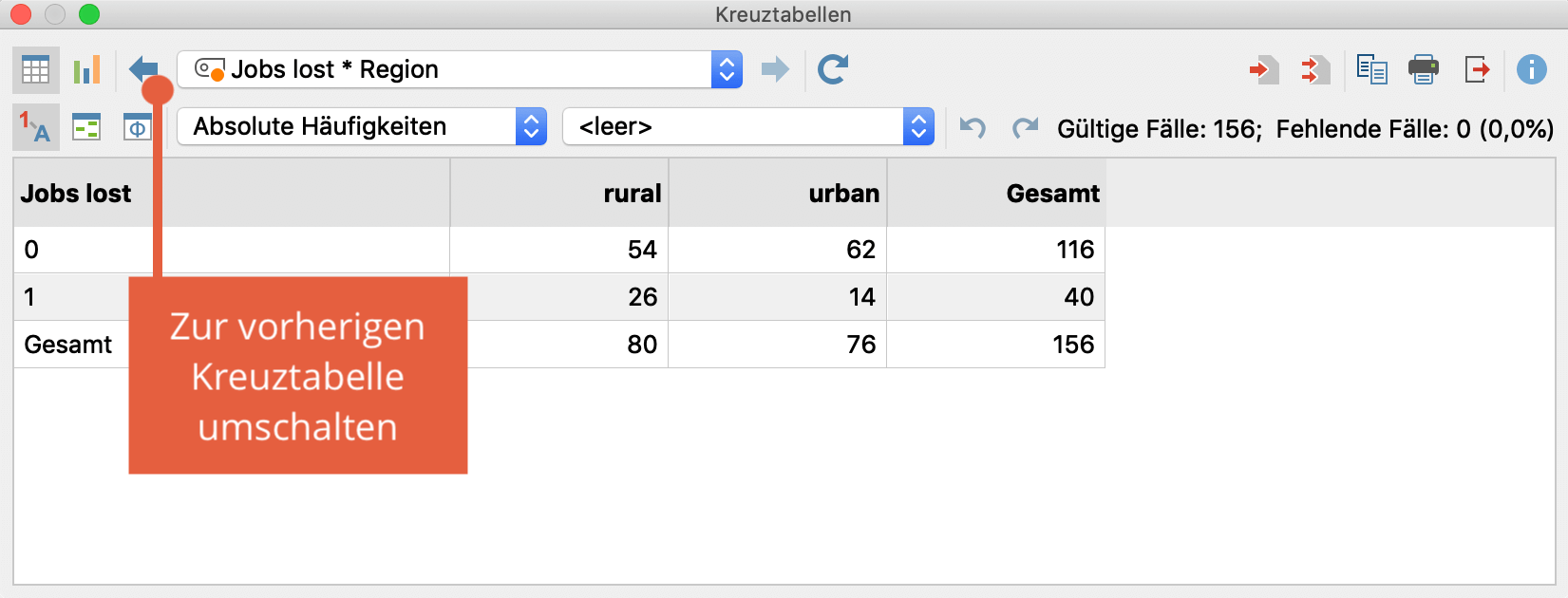Go back to the previous crosstab
Image resolution: width=1568 pixels, height=598 pixels.
pyautogui.click(x=143, y=68)
